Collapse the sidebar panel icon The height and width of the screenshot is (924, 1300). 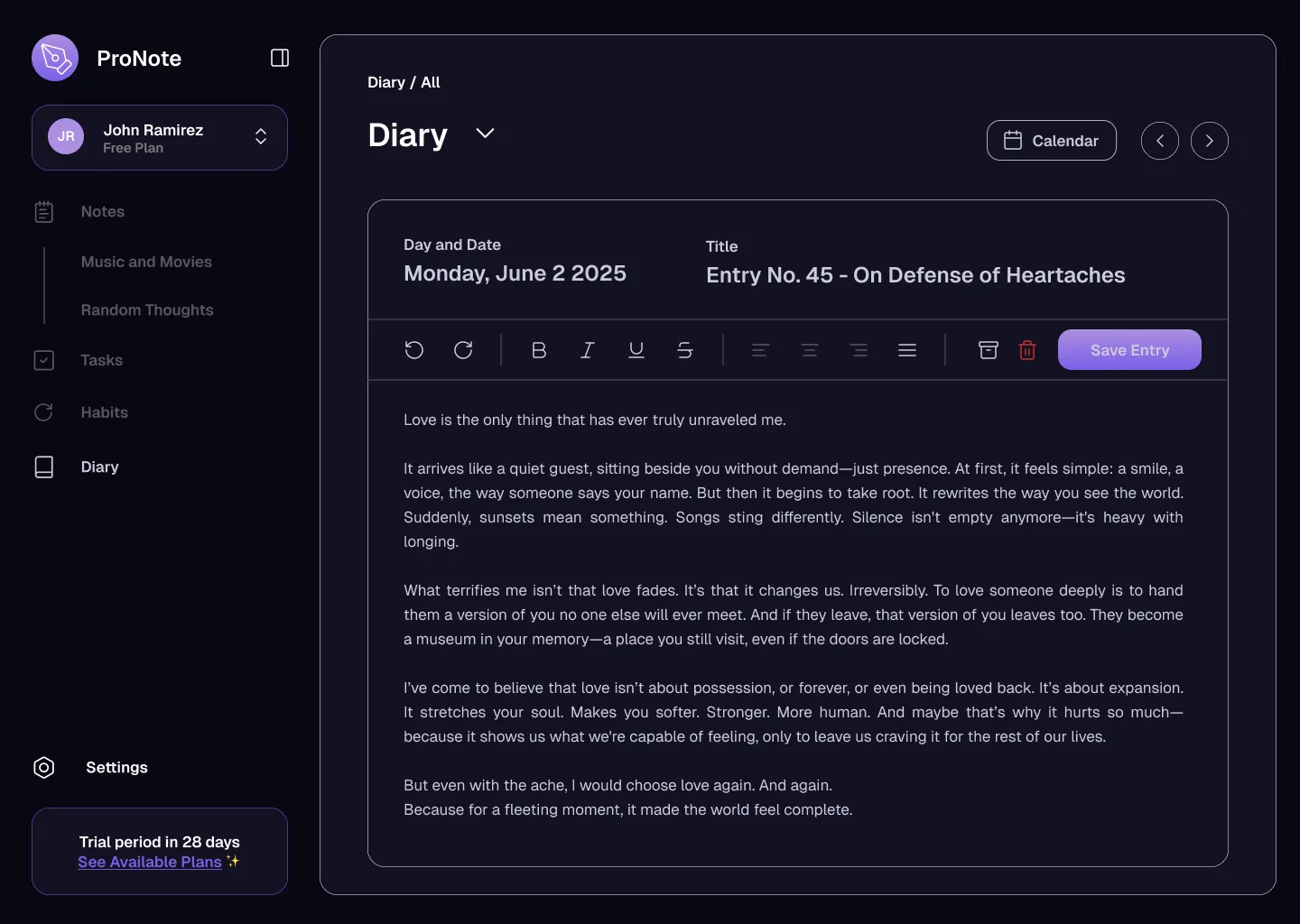tap(280, 58)
